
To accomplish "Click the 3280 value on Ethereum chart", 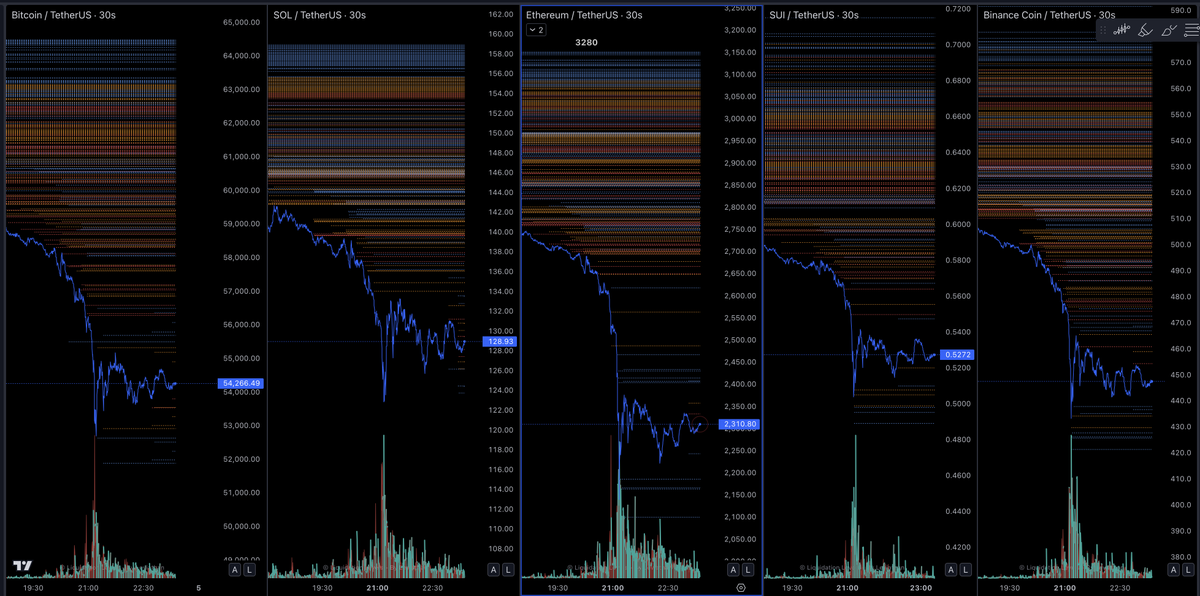I will coord(586,43).
